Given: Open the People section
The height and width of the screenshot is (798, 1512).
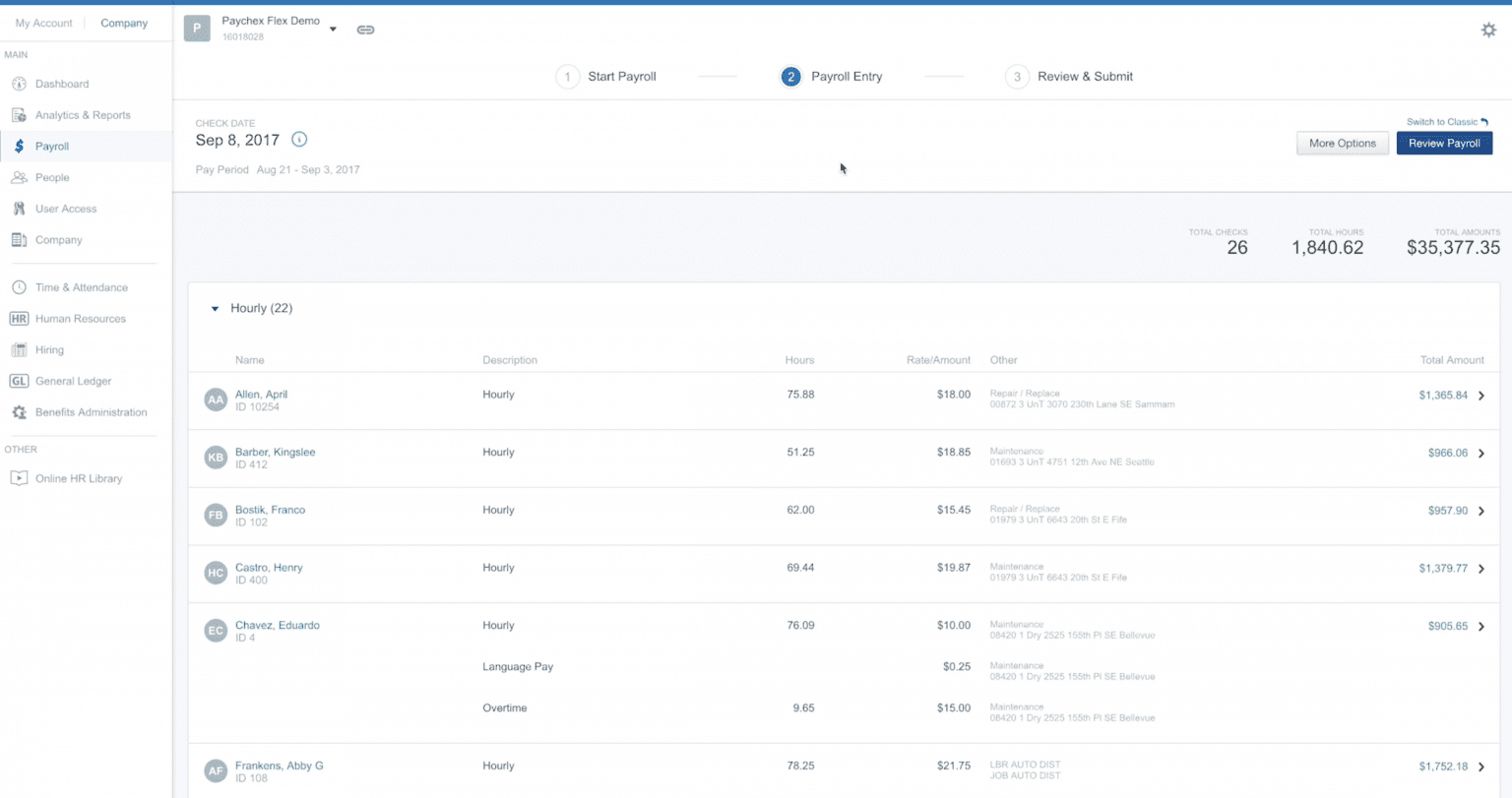Looking at the screenshot, I should pyautogui.click(x=53, y=177).
